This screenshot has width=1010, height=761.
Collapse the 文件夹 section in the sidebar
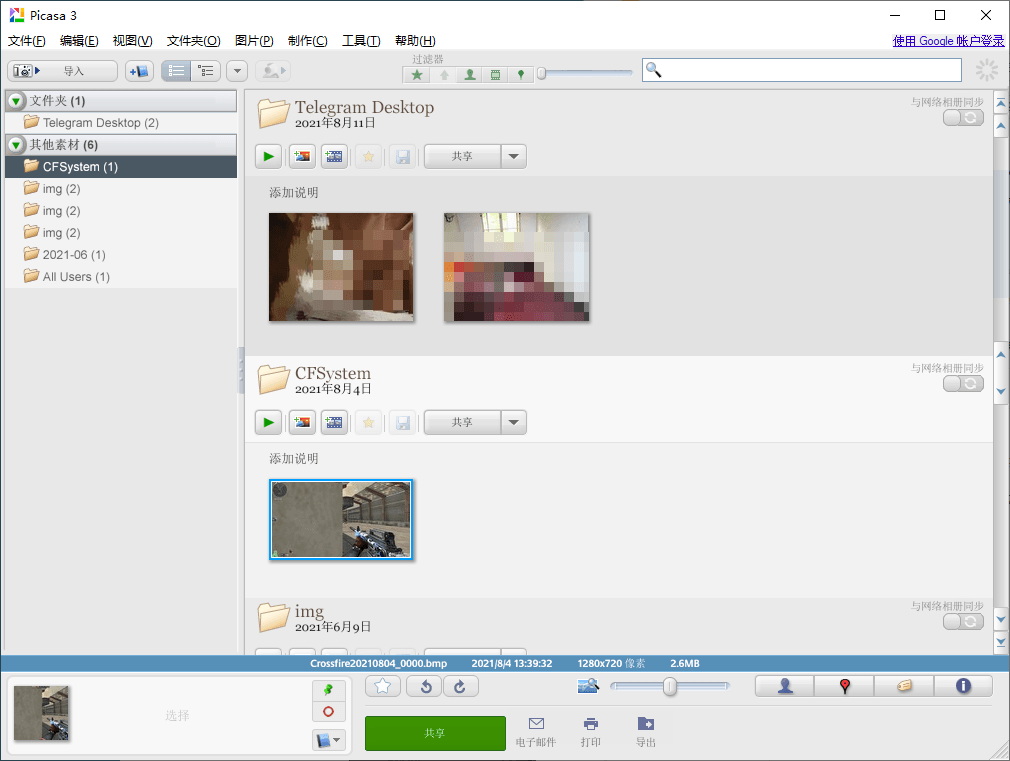(15, 101)
